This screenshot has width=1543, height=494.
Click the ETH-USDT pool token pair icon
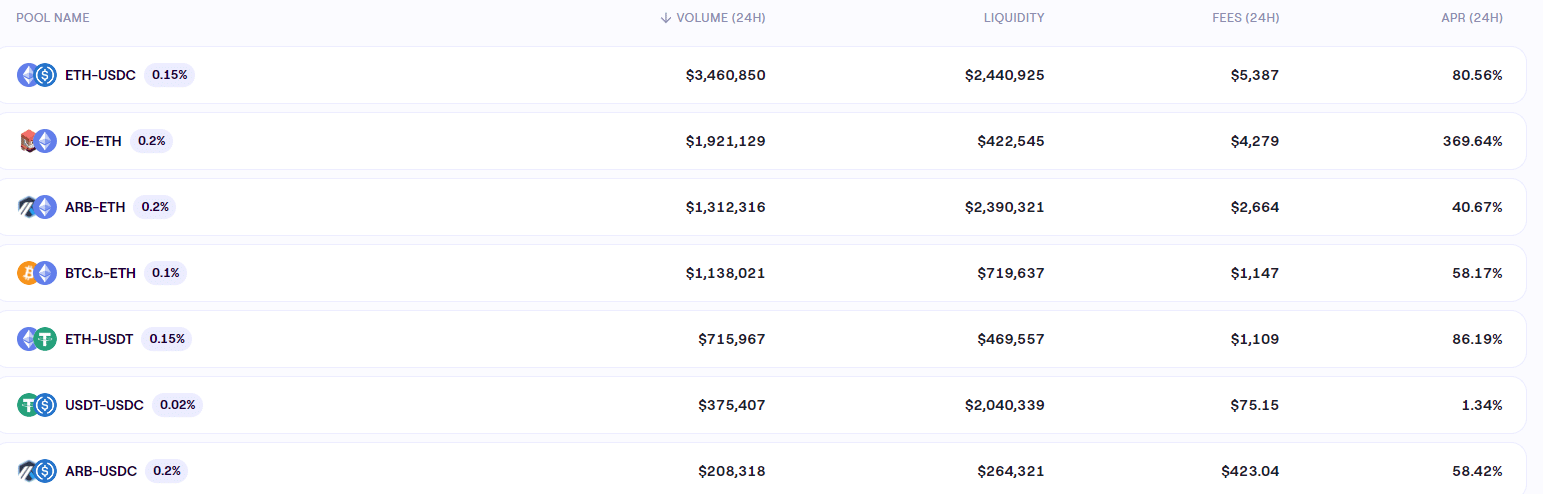click(36, 339)
